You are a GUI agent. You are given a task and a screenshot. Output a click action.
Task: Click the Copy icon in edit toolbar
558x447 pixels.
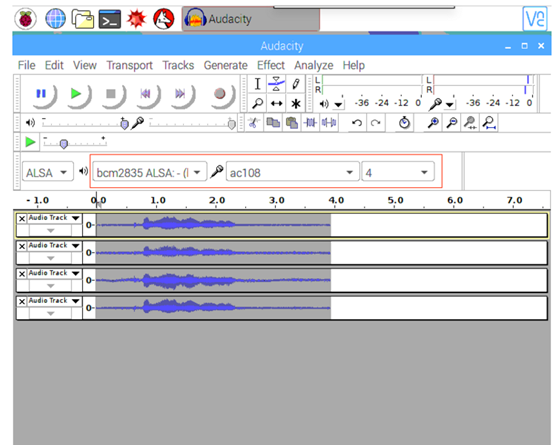pos(273,123)
